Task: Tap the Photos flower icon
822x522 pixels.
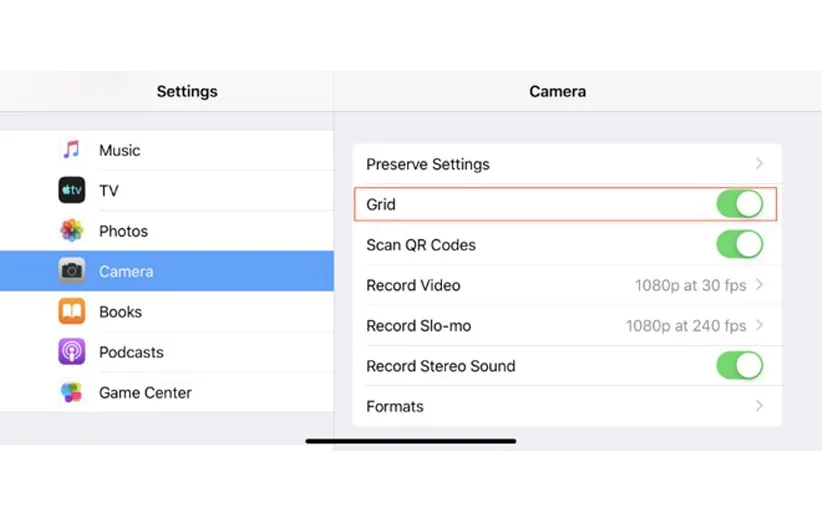Action: pyautogui.click(x=71, y=231)
